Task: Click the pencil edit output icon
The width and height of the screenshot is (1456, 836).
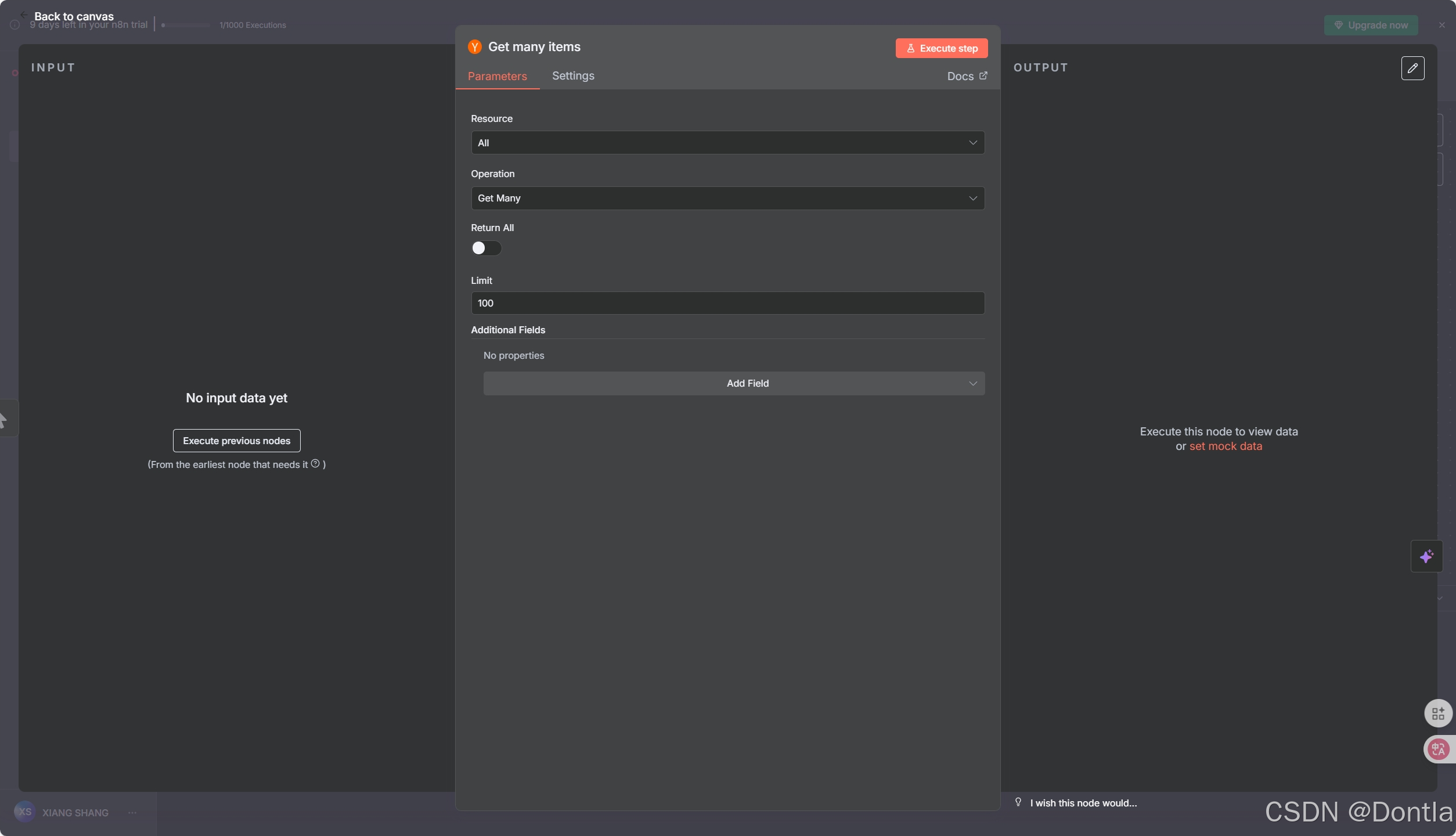Action: pos(1412,69)
